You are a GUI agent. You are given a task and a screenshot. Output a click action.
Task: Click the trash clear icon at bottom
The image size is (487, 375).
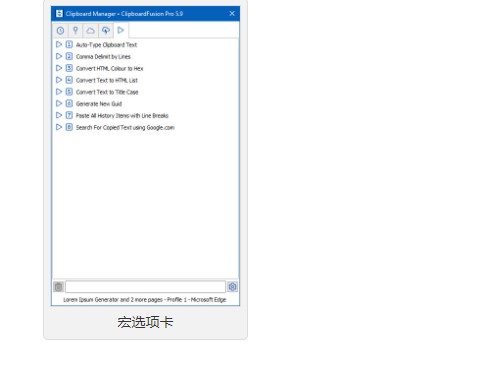point(58,287)
